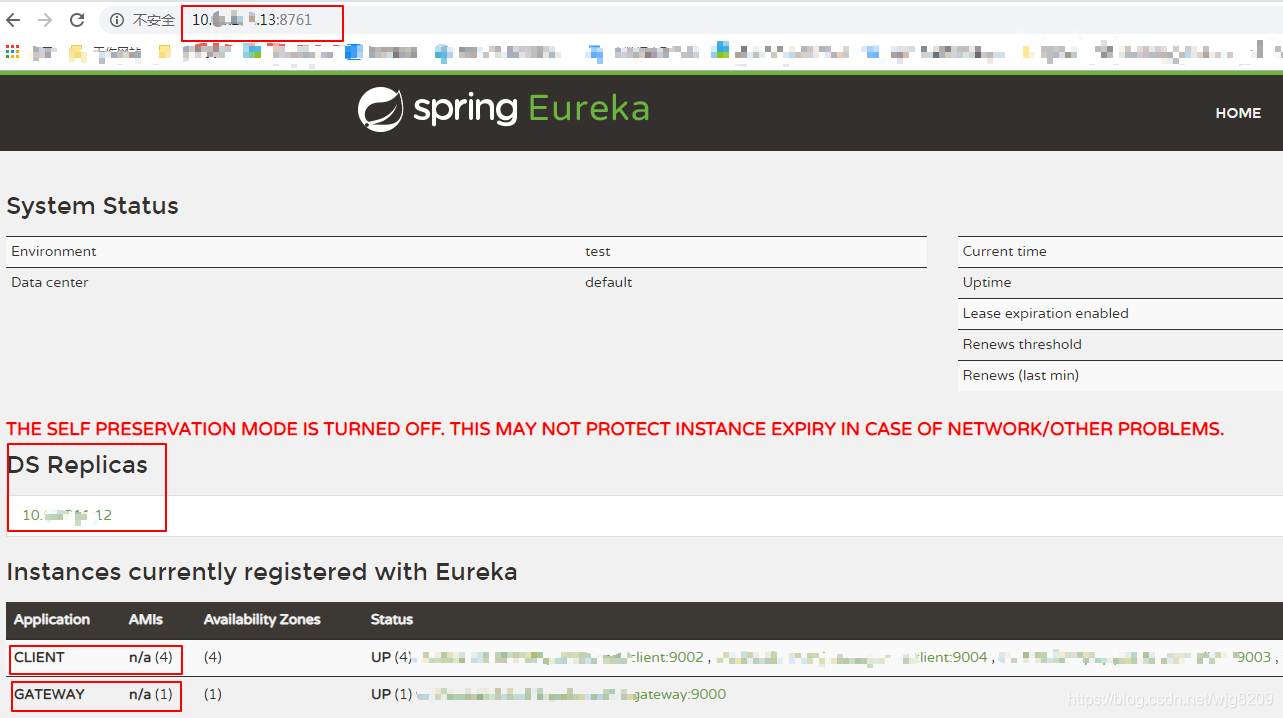Viewport: 1283px width, 718px height.
Task: Click the Renews (last min) label
Action: pyautogui.click(x=1021, y=375)
